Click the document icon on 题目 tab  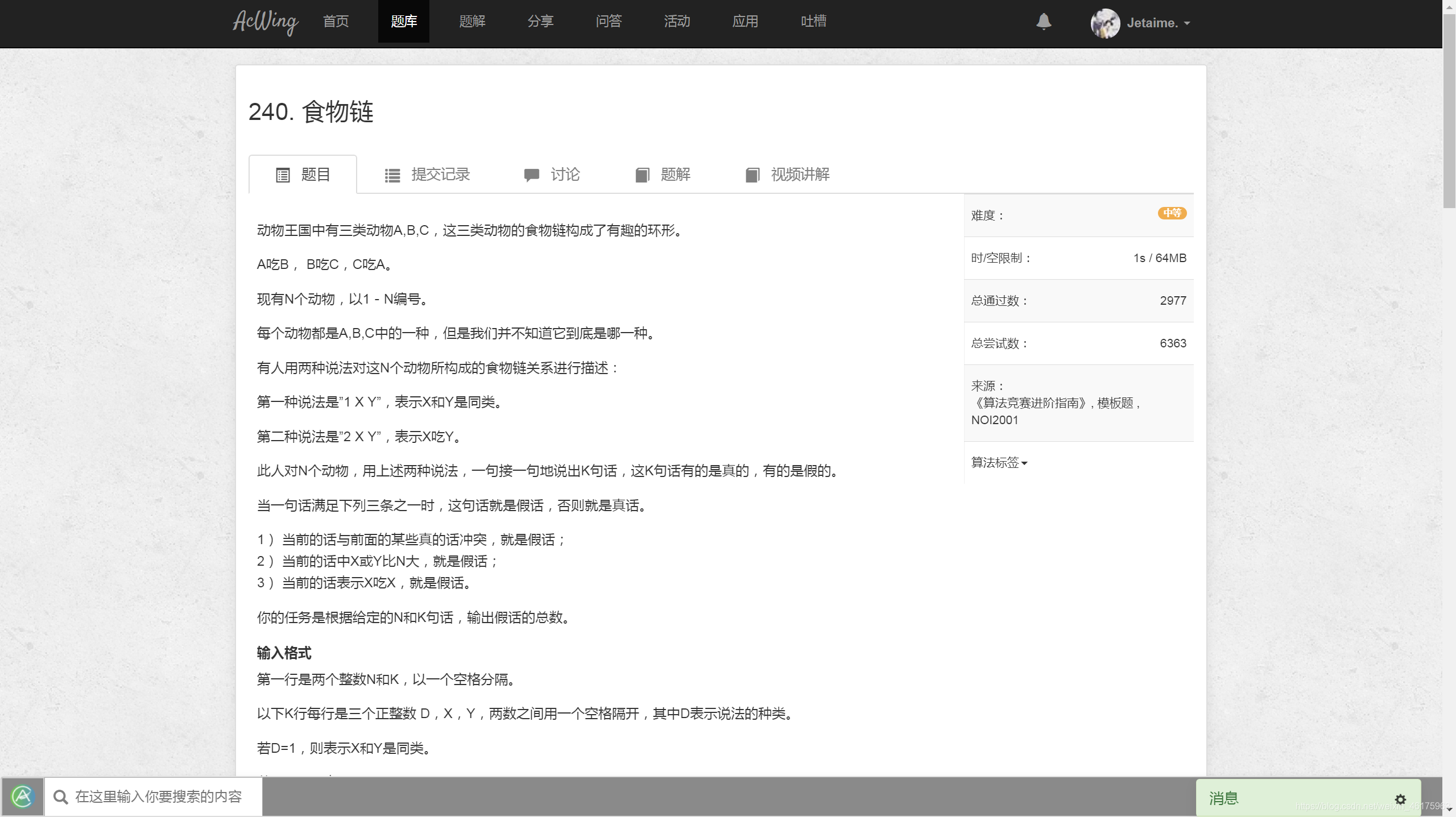pyautogui.click(x=283, y=175)
